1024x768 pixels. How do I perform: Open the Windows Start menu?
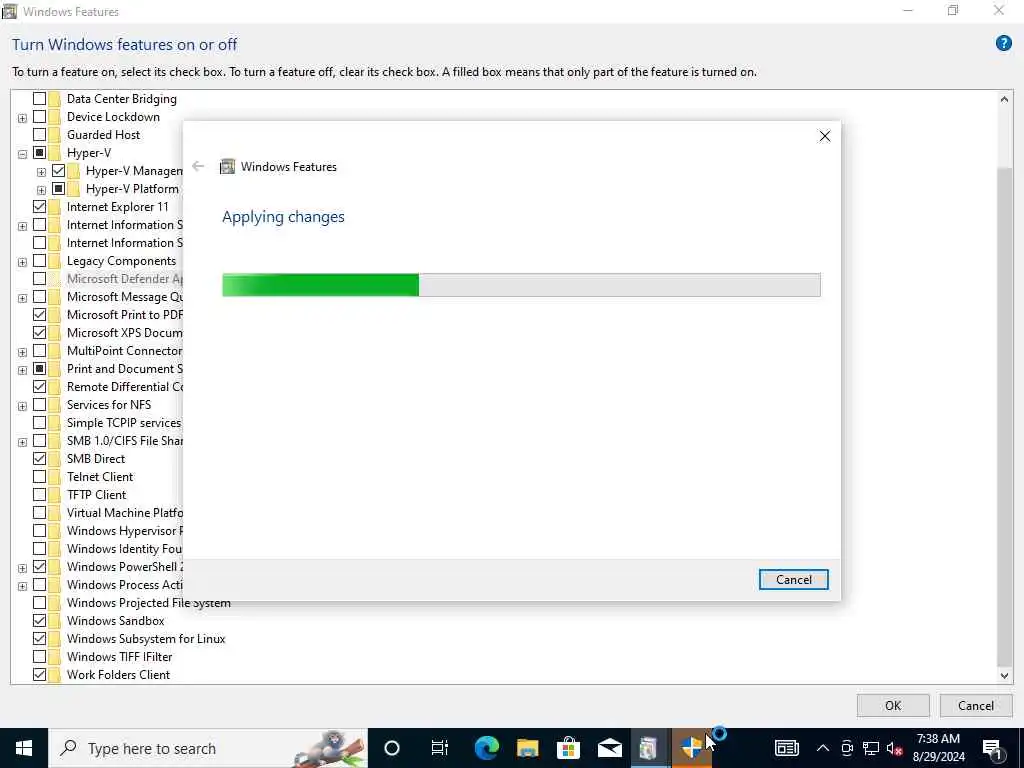pos(24,748)
